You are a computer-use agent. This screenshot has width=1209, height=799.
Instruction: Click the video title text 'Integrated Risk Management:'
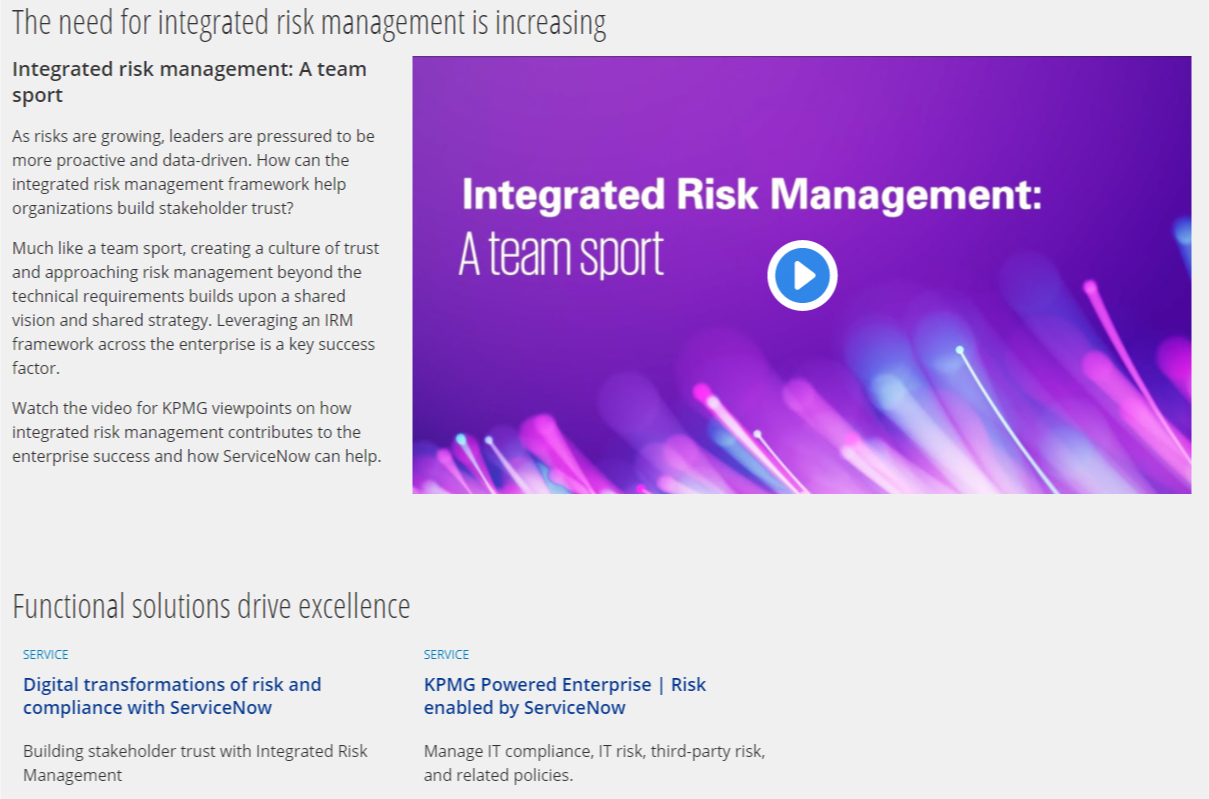(x=752, y=196)
